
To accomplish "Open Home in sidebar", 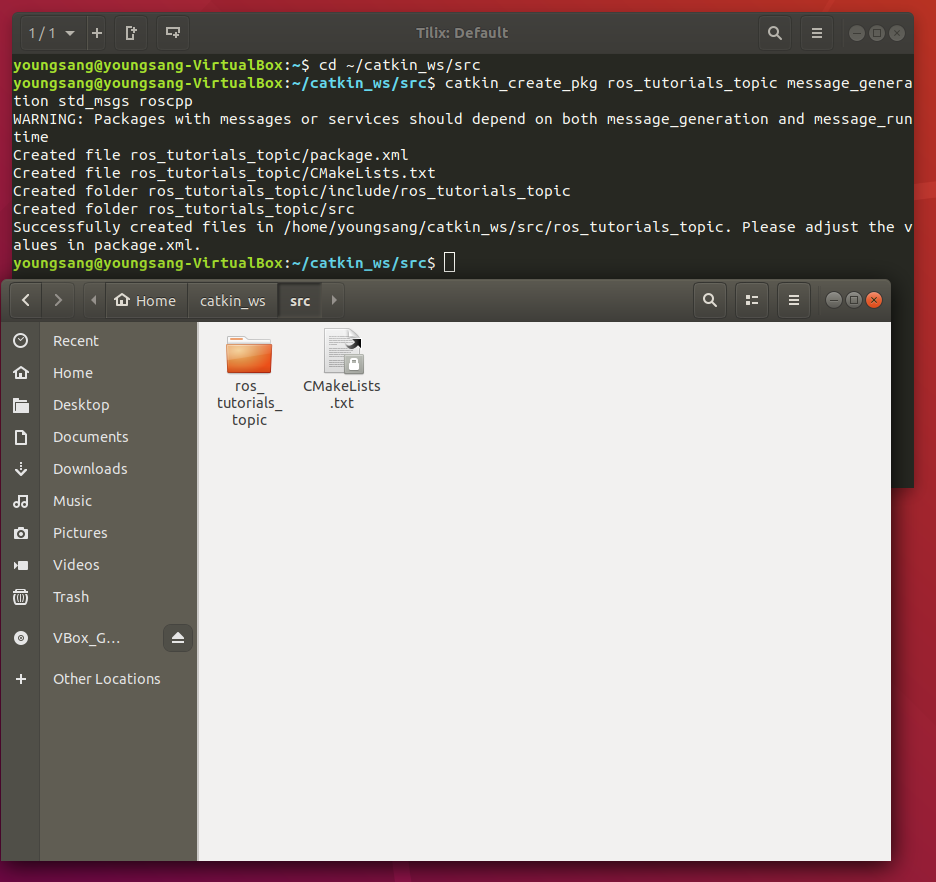I will pyautogui.click(x=99, y=373).
